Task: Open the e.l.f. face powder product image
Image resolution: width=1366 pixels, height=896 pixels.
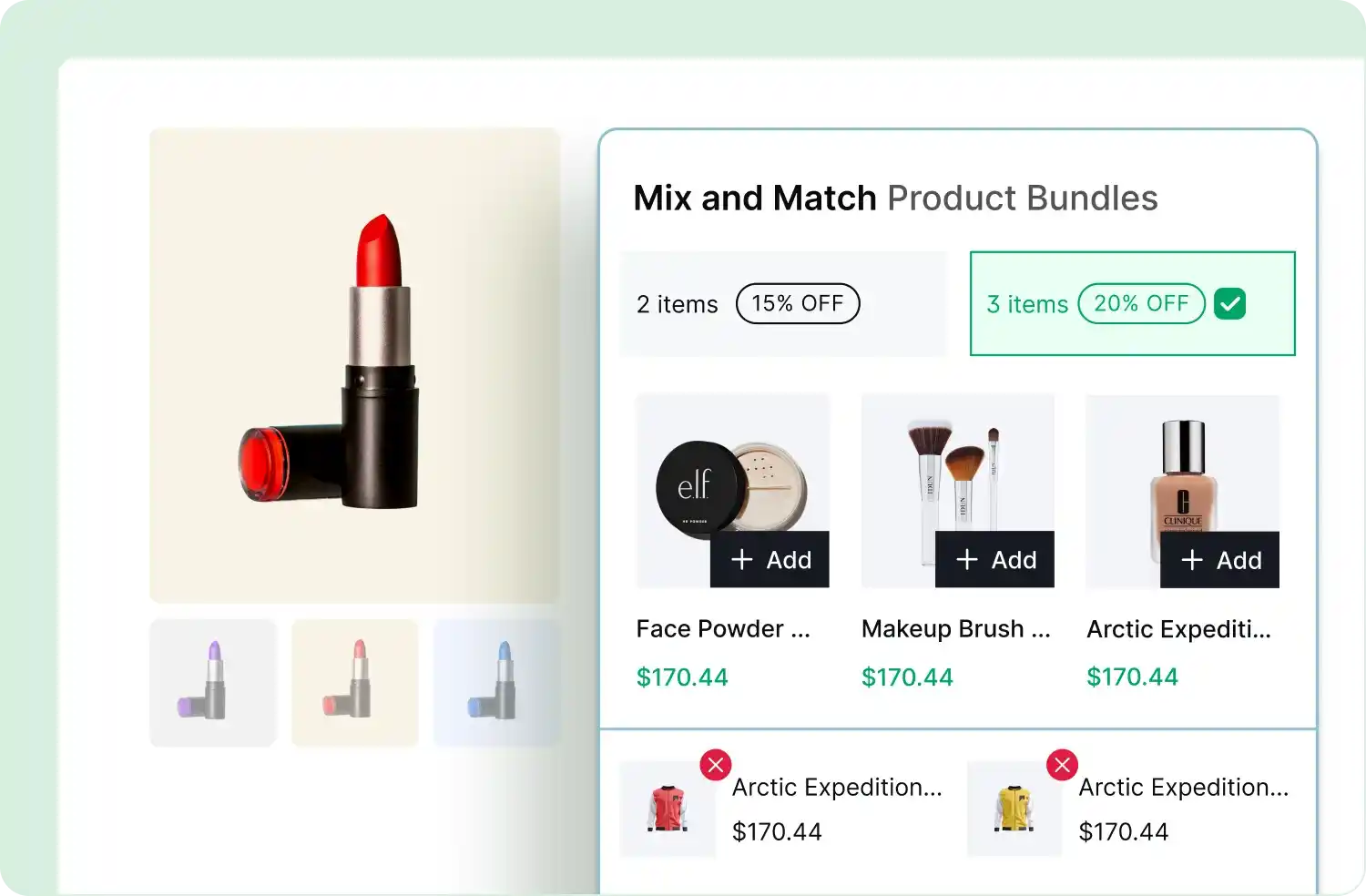Action: pos(719,473)
